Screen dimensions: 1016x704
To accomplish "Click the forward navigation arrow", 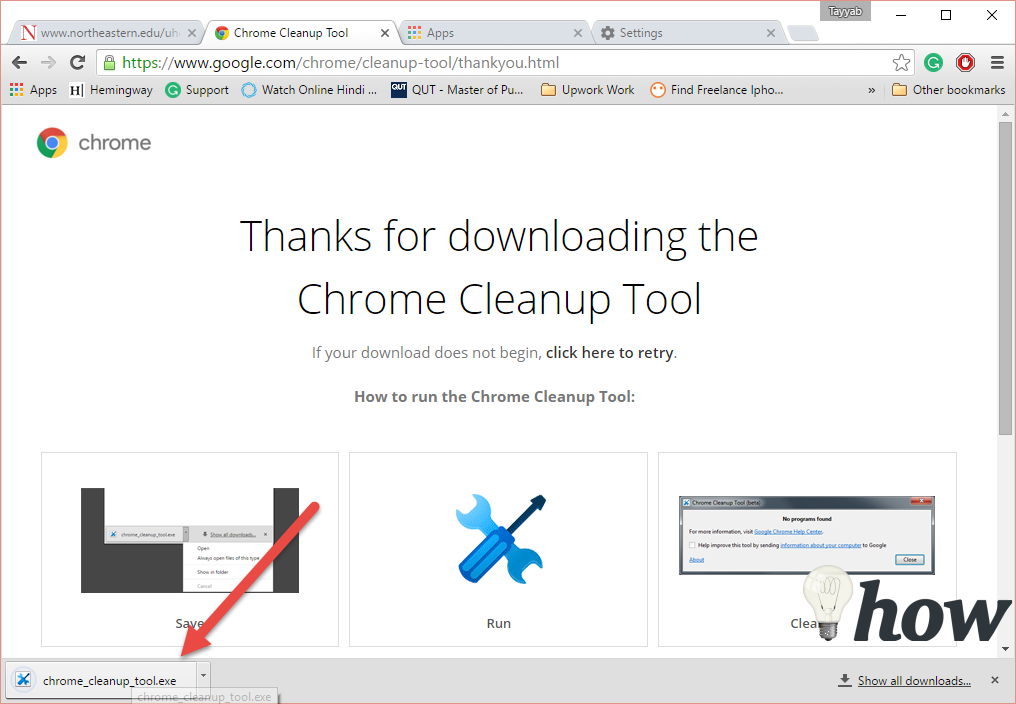I will coord(49,62).
